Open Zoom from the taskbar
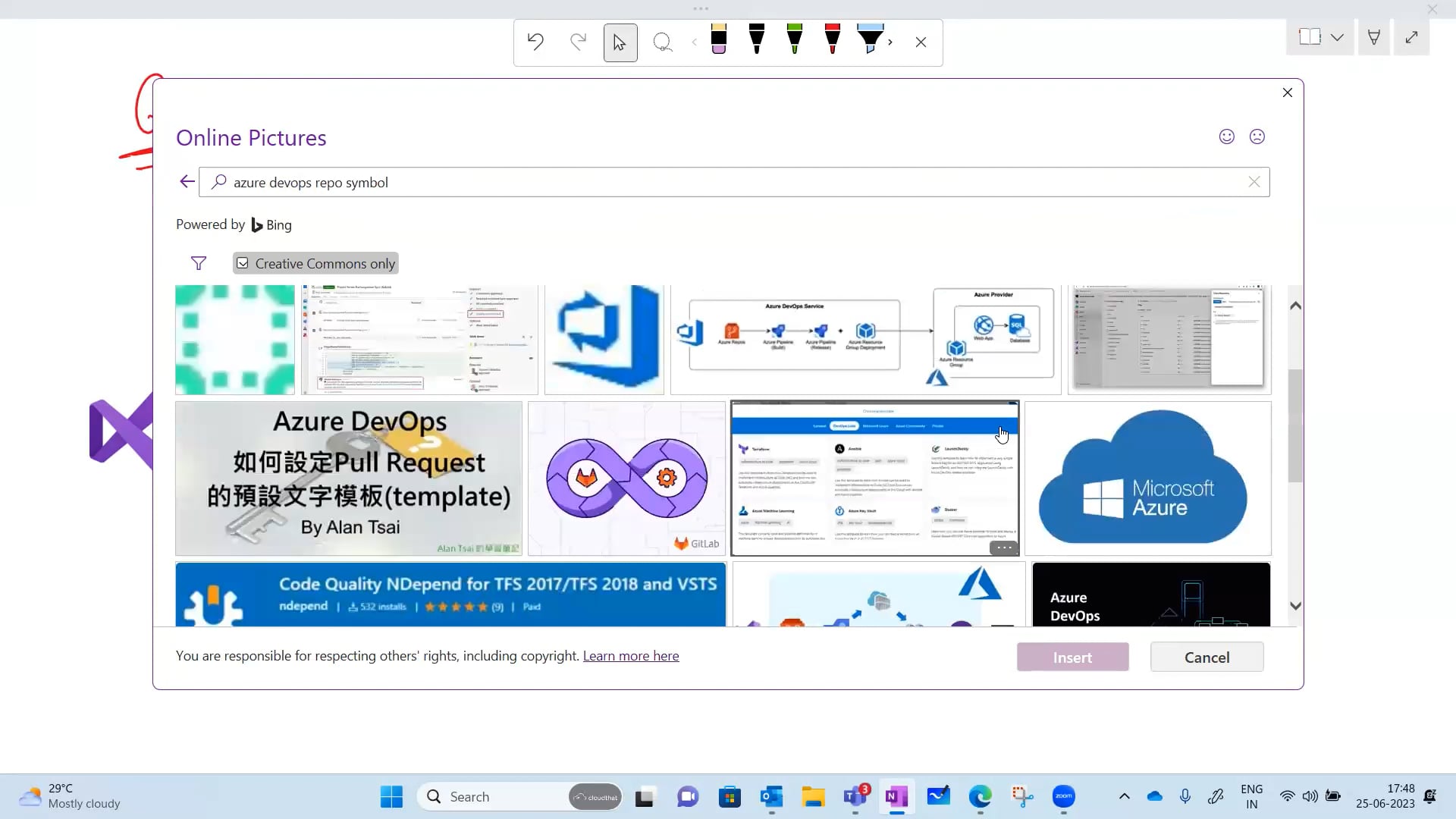Screen dimensions: 1456x819 [1063, 797]
